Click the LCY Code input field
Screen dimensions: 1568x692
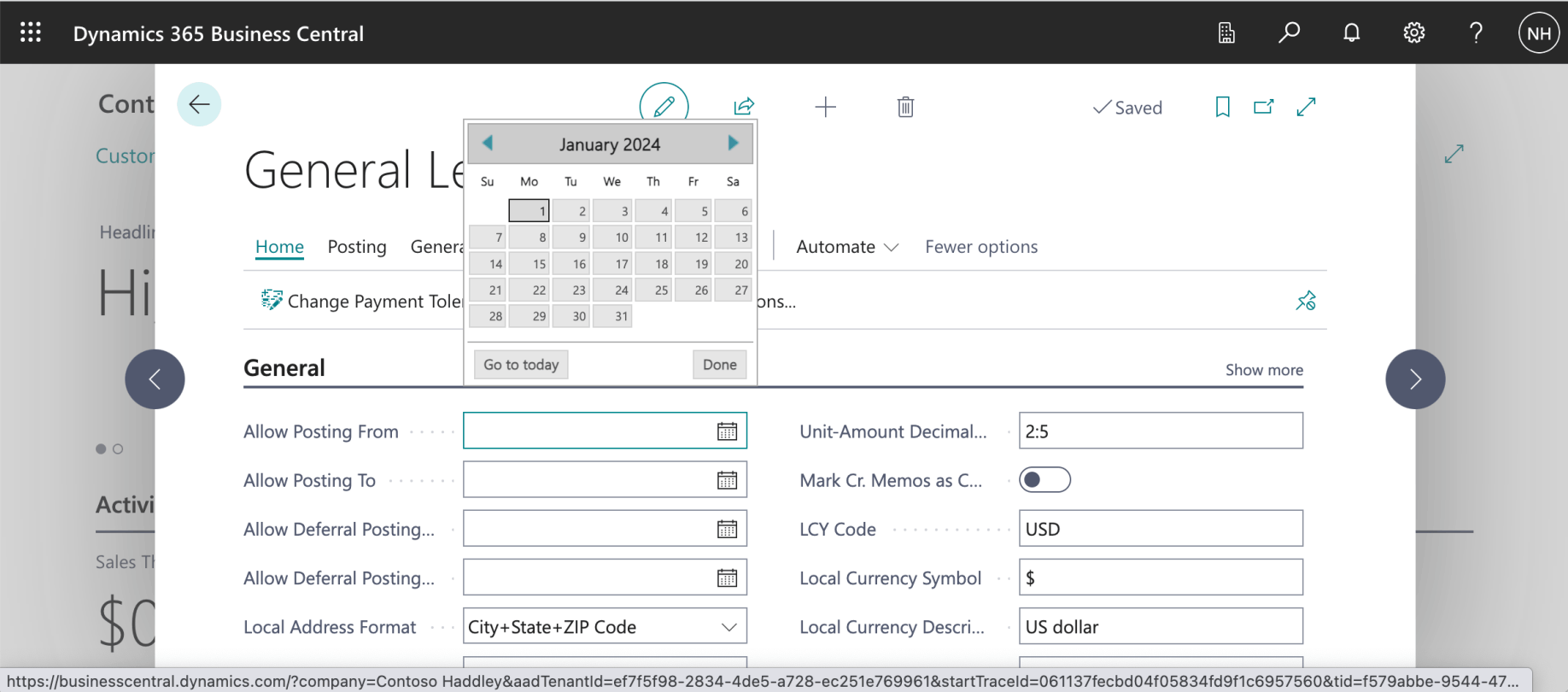click(1160, 529)
